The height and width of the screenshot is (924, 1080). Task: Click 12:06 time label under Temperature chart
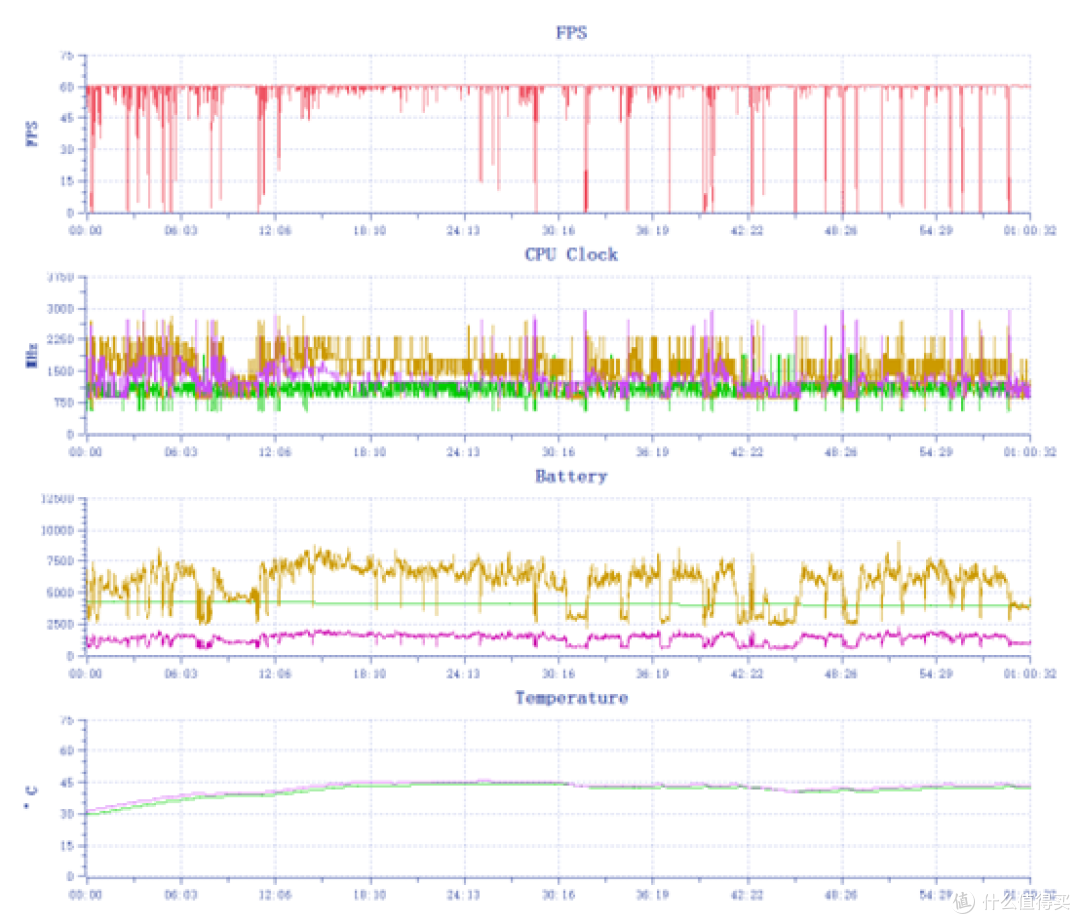click(x=275, y=894)
